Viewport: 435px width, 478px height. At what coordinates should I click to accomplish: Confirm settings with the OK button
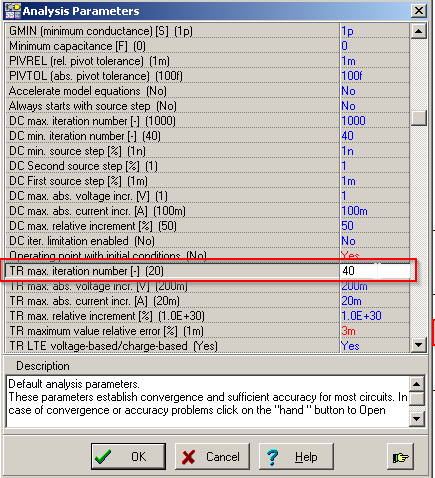click(128, 456)
